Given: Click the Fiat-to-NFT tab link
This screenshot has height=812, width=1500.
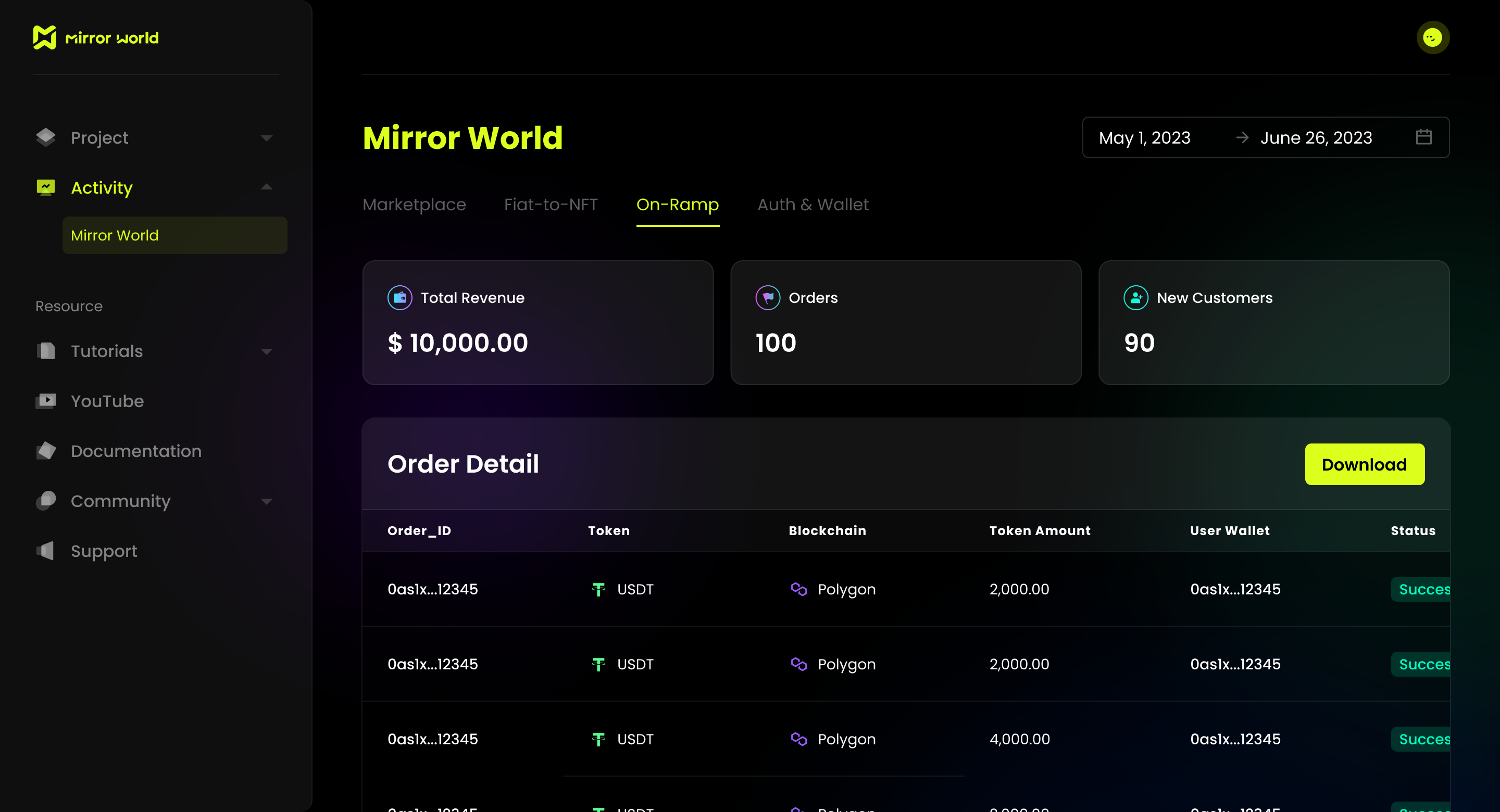Looking at the screenshot, I should click(x=550, y=205).
